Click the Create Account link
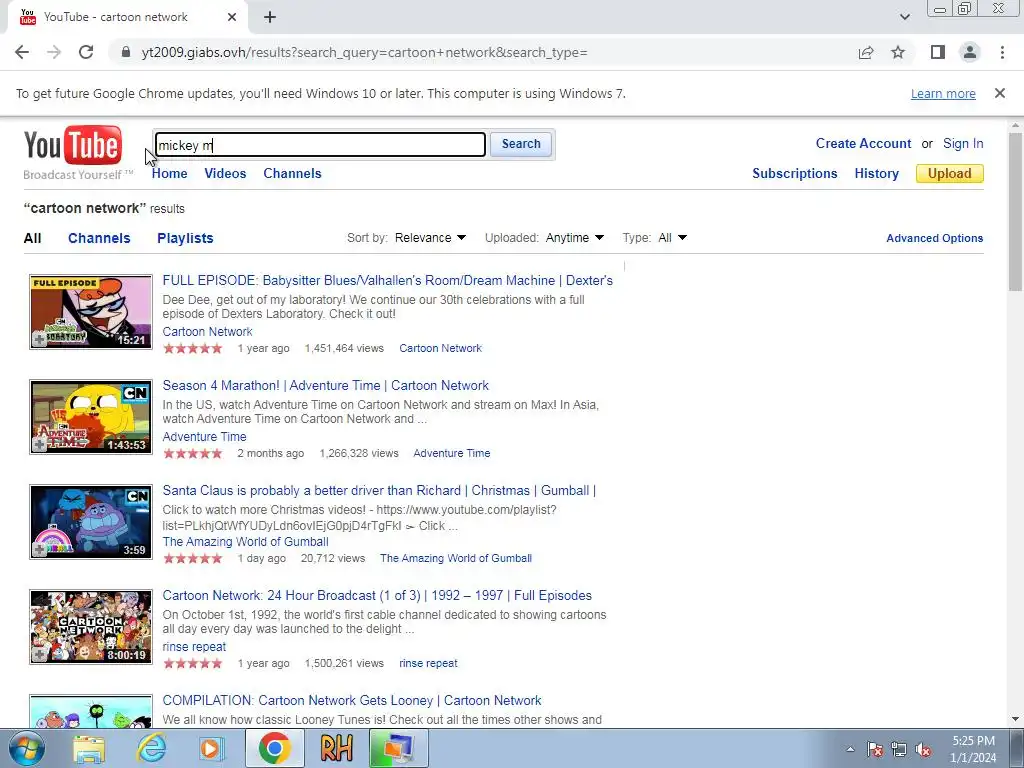The image size is (1024, 768). tap(863, 144)
